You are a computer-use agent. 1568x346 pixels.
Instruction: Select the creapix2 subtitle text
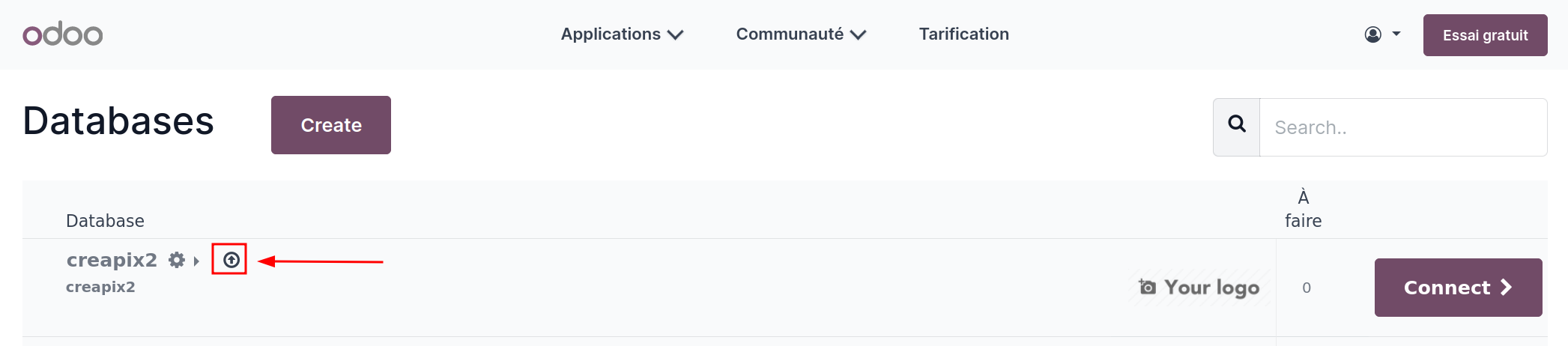pyautogui.click(x=100, y=287)
